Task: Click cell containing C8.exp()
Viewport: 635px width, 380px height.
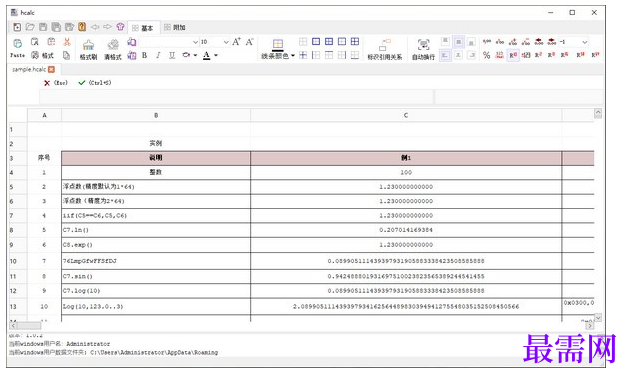Action: pyautogui.click(x=156, y=245)
